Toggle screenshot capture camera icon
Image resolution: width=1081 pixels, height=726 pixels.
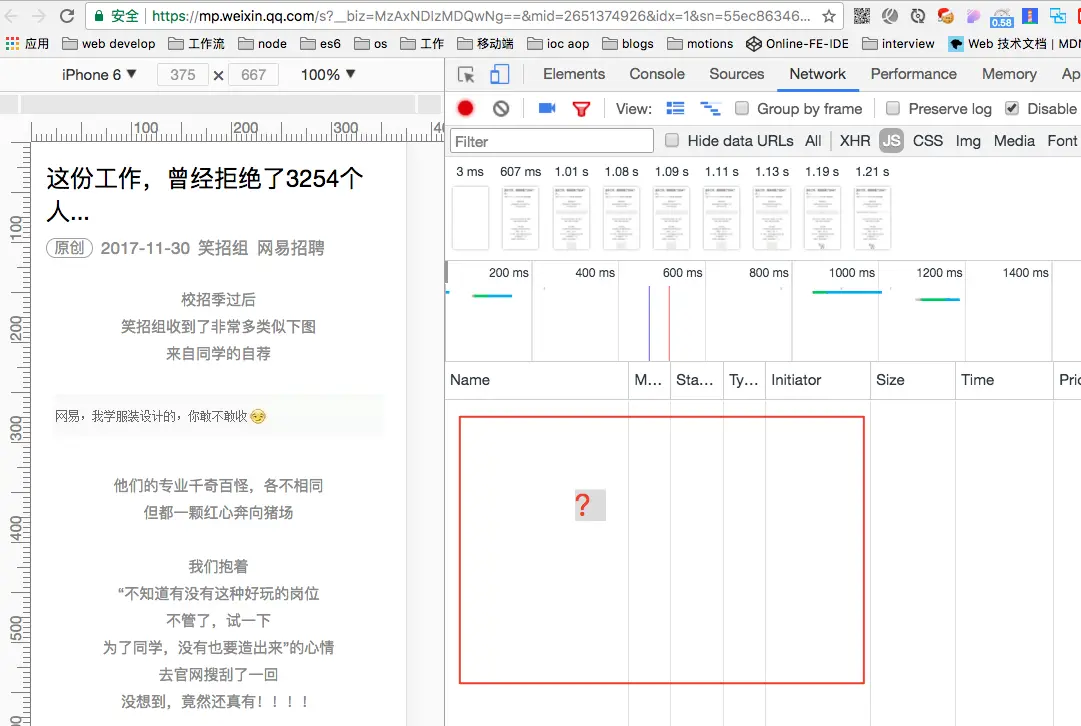coord(547,108)
